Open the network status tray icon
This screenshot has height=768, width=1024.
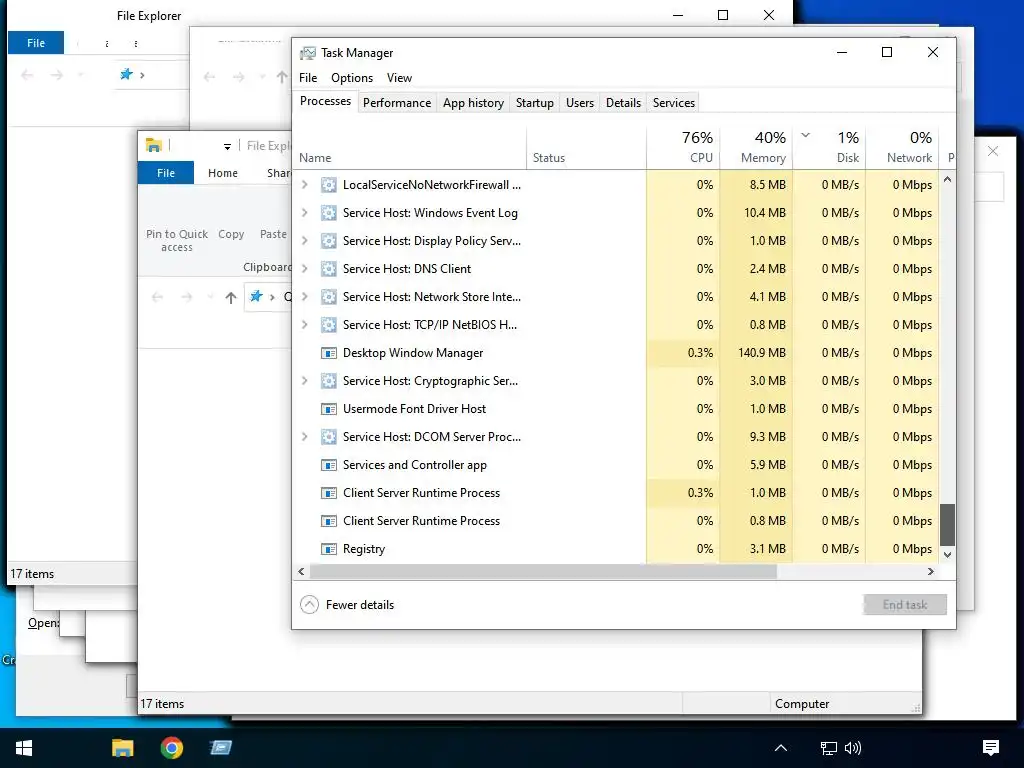point(828,748)
